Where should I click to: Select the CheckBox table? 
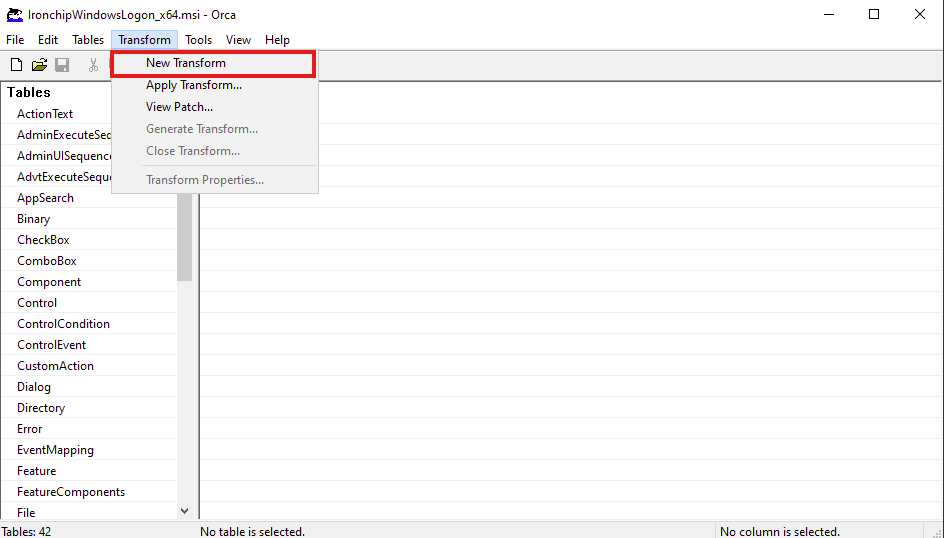click(43, 240)
